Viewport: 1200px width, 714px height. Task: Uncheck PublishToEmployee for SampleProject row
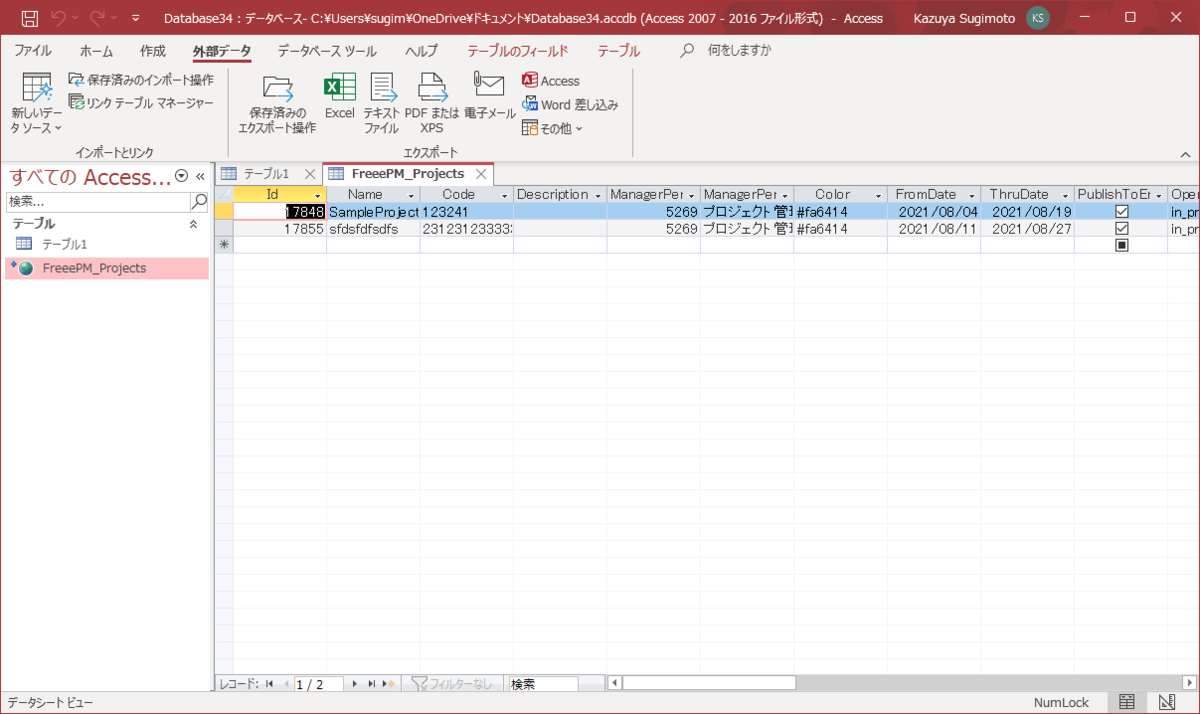click(1122, 212)
